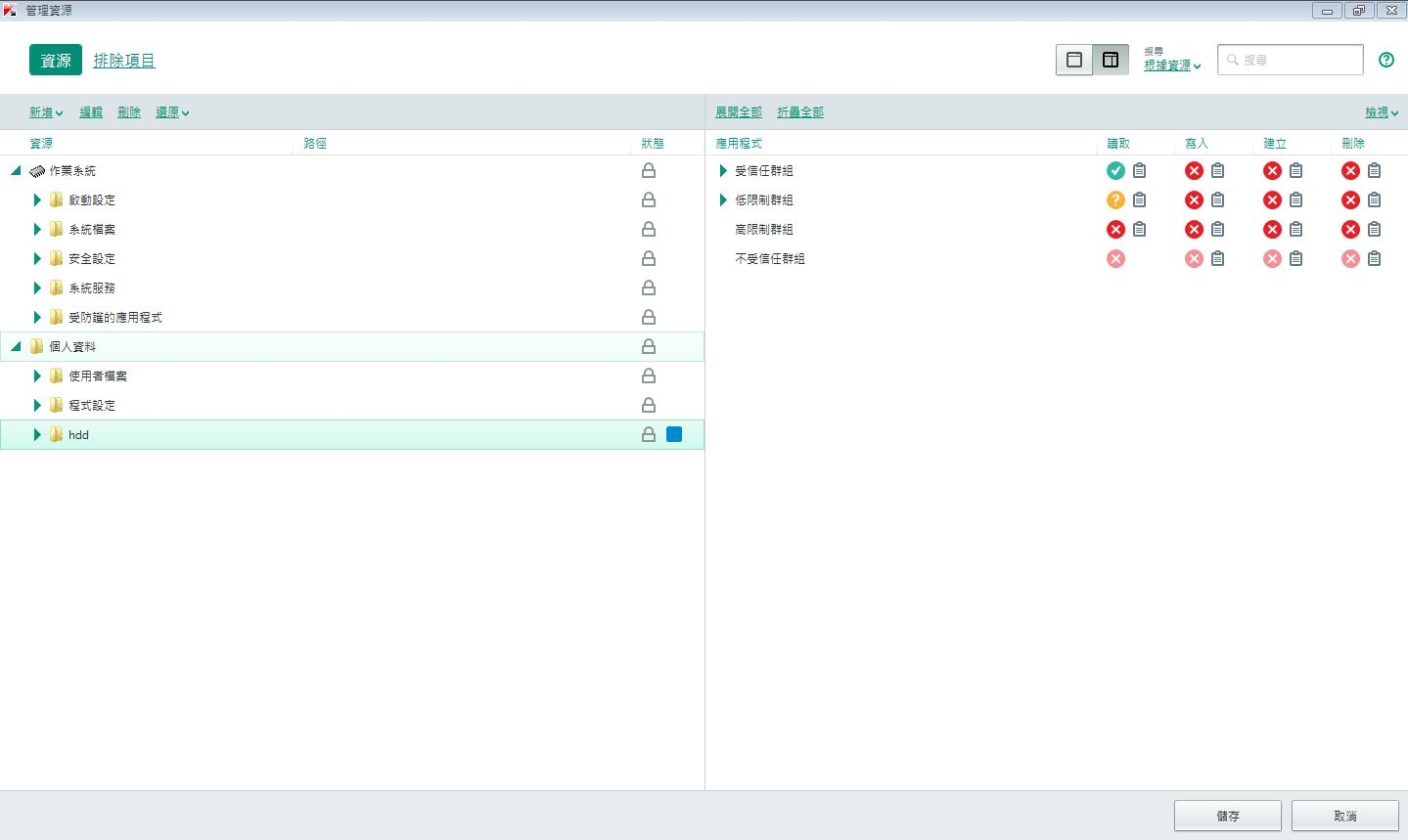Select the 不受信任群組 row
The height and width of the screenshot is (840, 1408).
[1057, 258]
